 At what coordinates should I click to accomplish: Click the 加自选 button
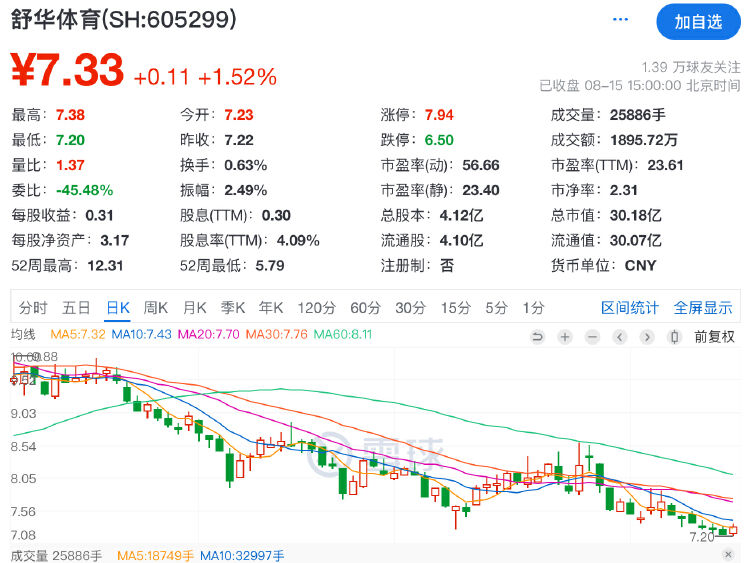pyautogui.click(x=698, y=22)
